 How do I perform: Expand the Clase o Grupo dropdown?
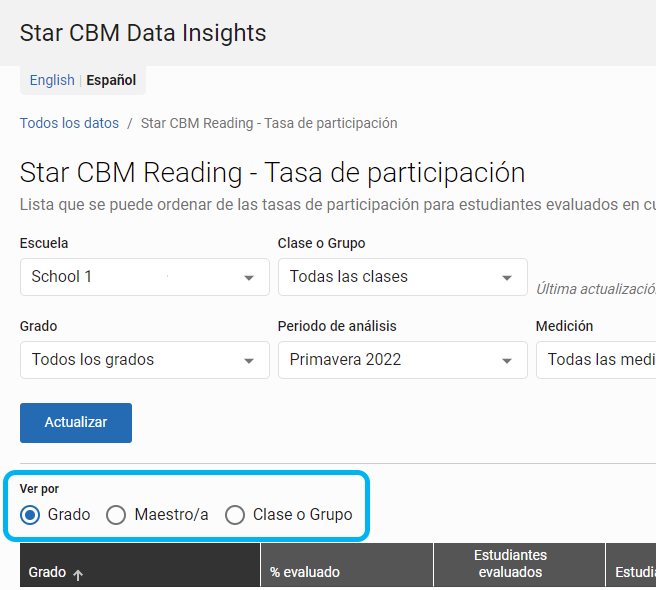click(402, 277)
